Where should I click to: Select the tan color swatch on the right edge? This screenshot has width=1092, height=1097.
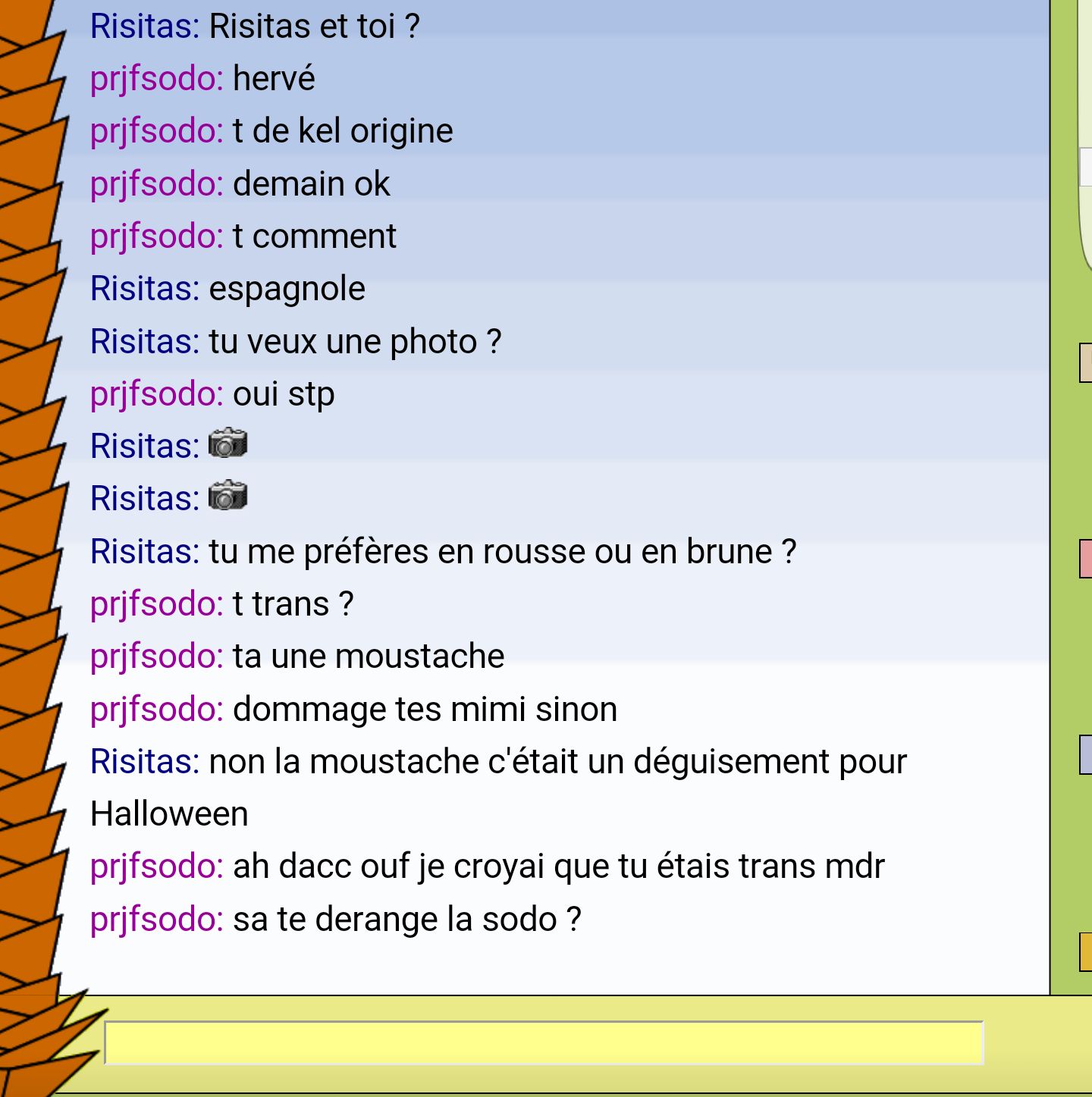(1085, 362)
